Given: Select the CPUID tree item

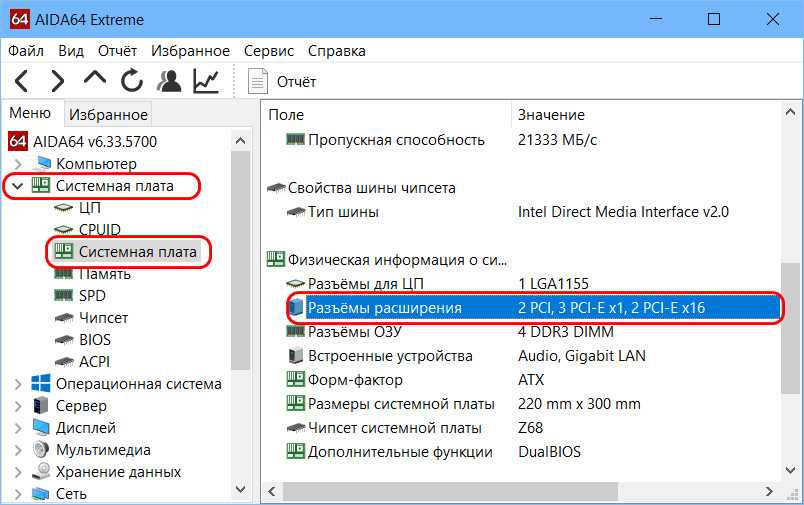Looking at the screenshot, I should tap(99, 229).
